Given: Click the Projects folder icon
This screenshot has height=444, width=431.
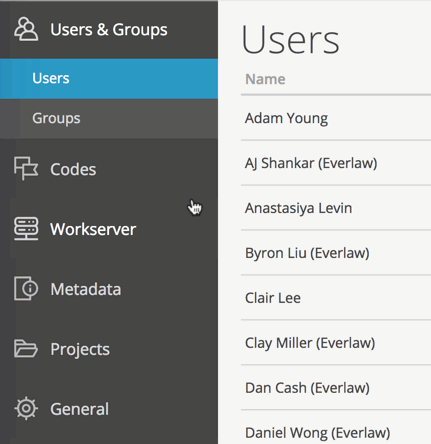Looking at the screenshot, I should [x=26, y=348].
